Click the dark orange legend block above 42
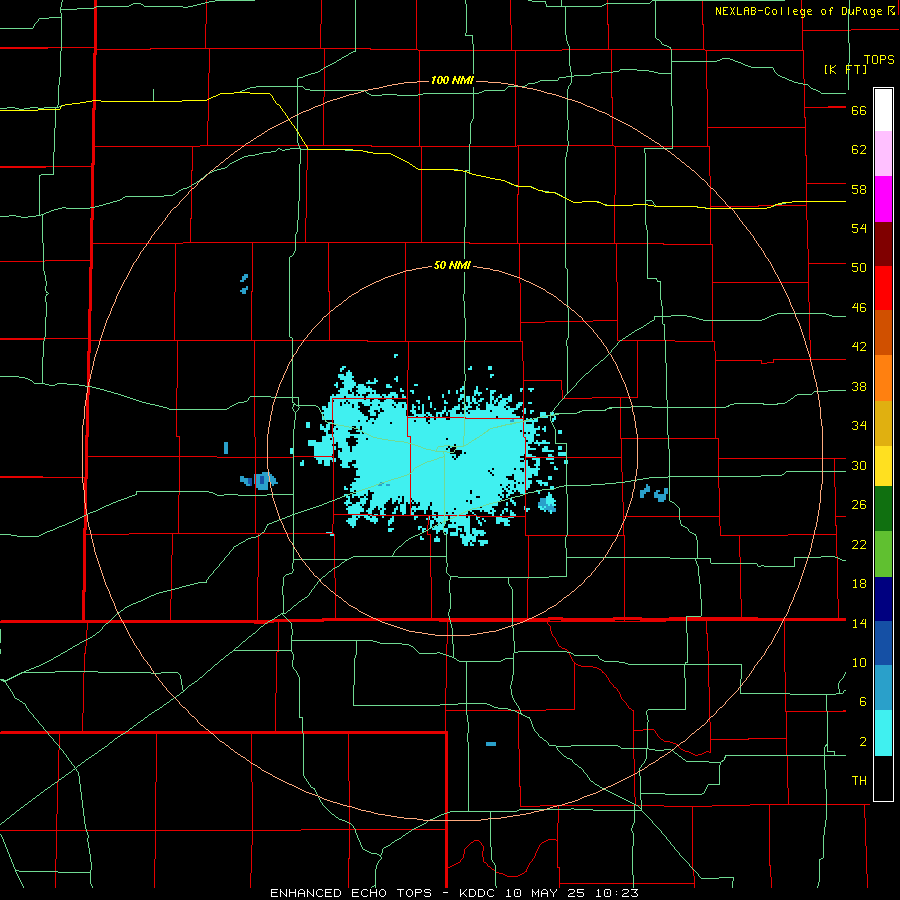Image resolution: width=900 pixels, height=900 pixels. coord(883,333)
